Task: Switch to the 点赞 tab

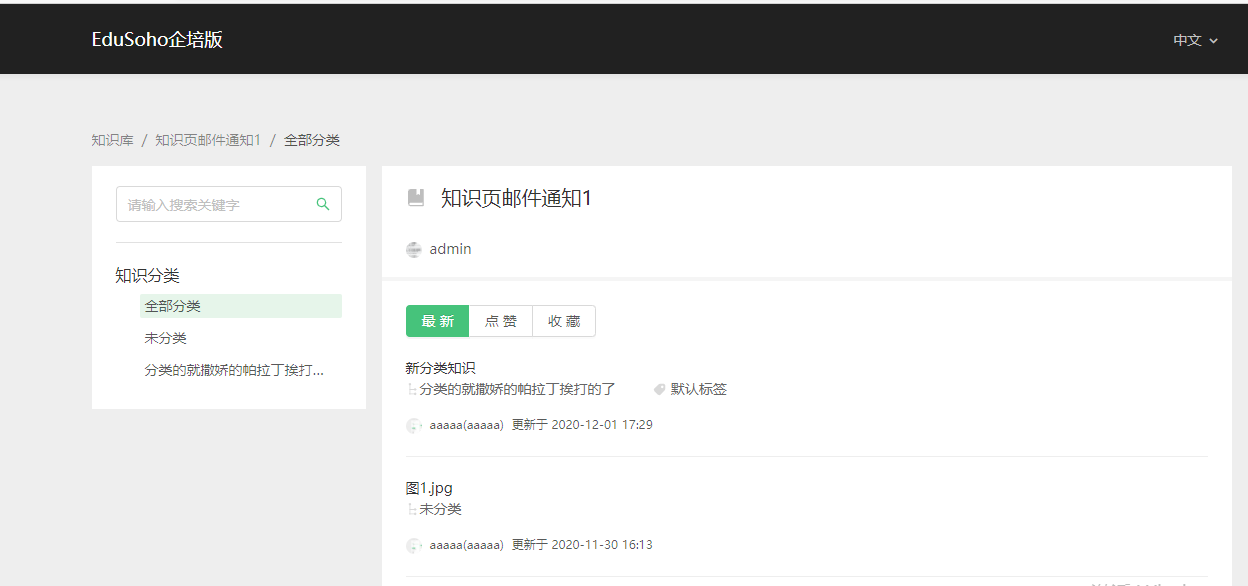Action: click(x=501, y=321)
